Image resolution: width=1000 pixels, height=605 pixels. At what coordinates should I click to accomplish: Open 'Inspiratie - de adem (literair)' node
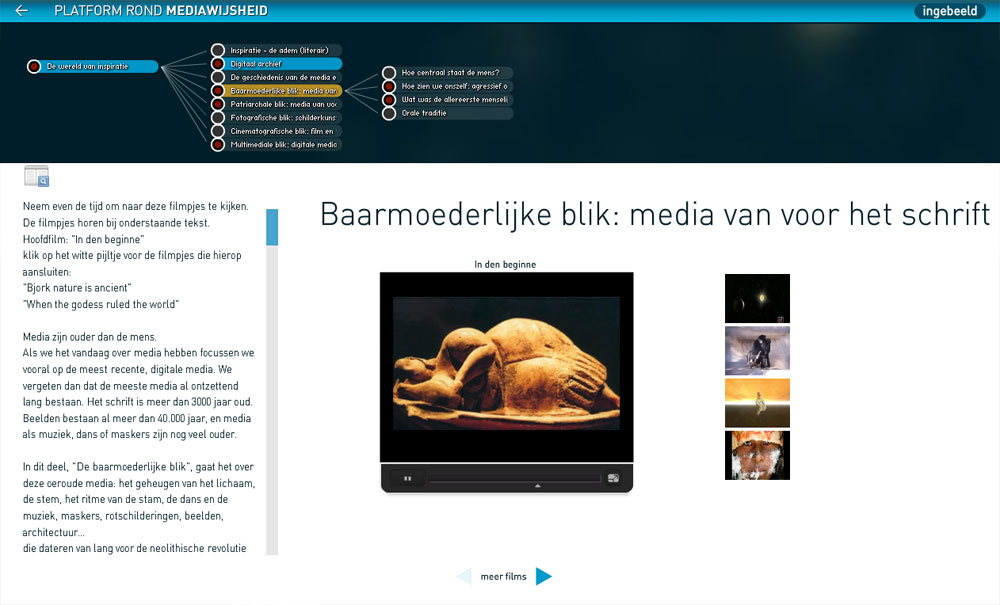(x=277, y=50)
